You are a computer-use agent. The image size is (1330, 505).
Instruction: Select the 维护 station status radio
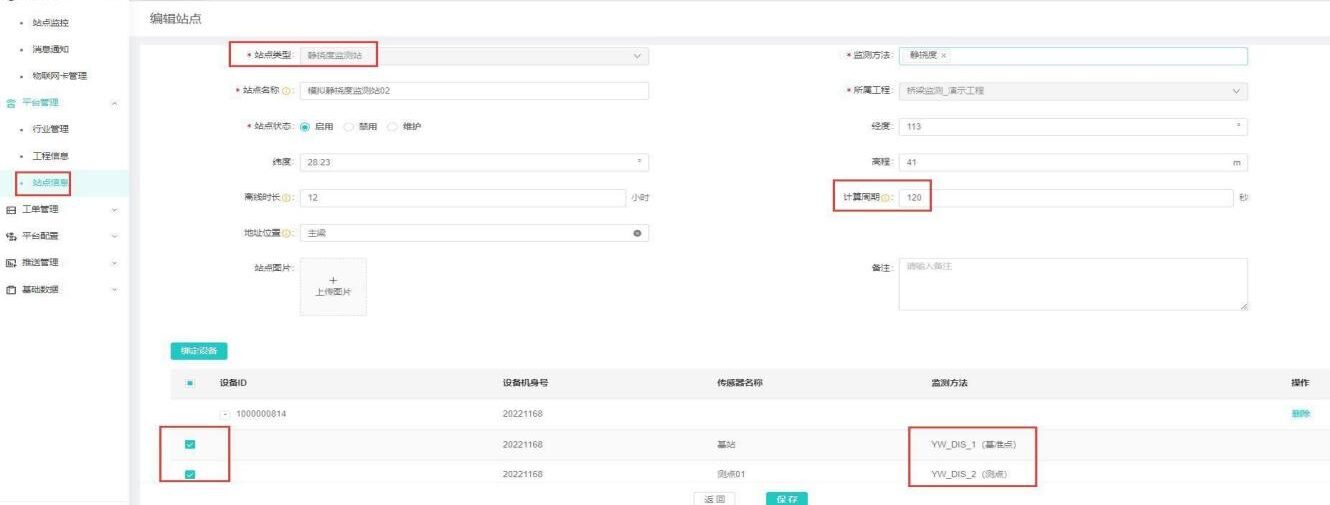tap(393, 127)
